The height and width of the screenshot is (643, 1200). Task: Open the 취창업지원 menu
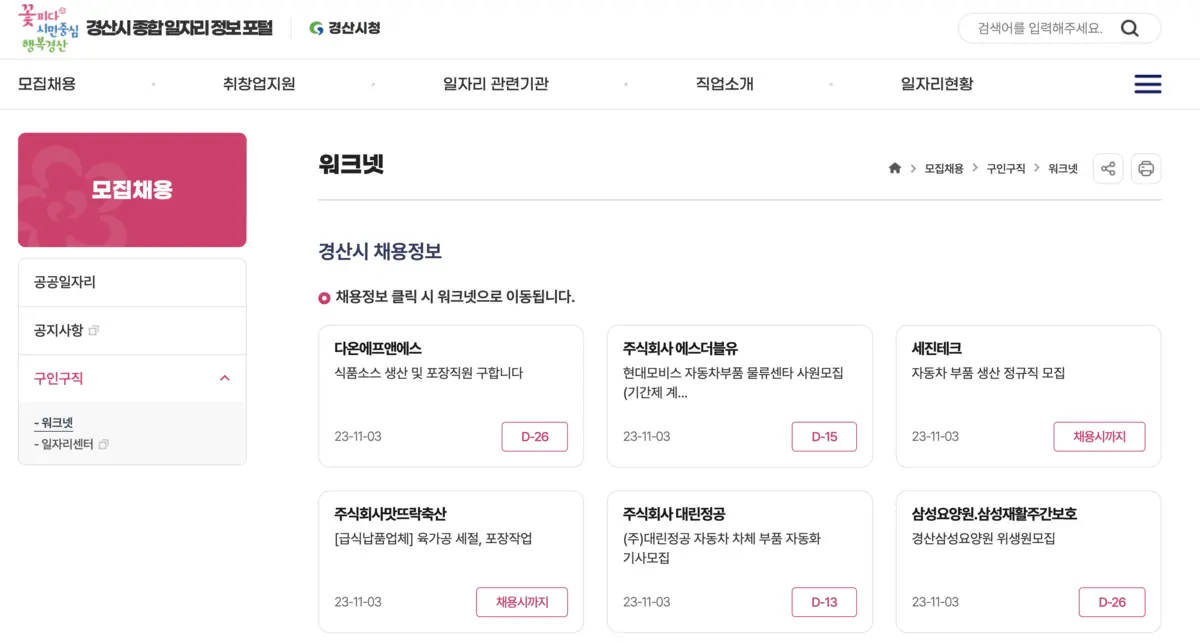click(257, 84)
